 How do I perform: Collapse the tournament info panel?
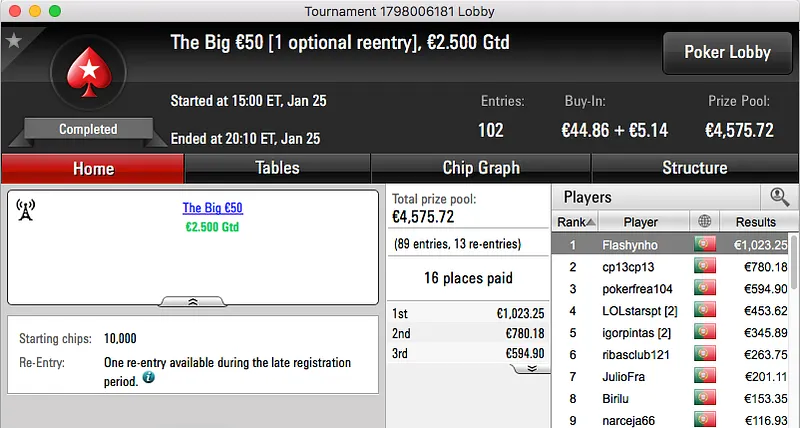click(x=193, y=300)
